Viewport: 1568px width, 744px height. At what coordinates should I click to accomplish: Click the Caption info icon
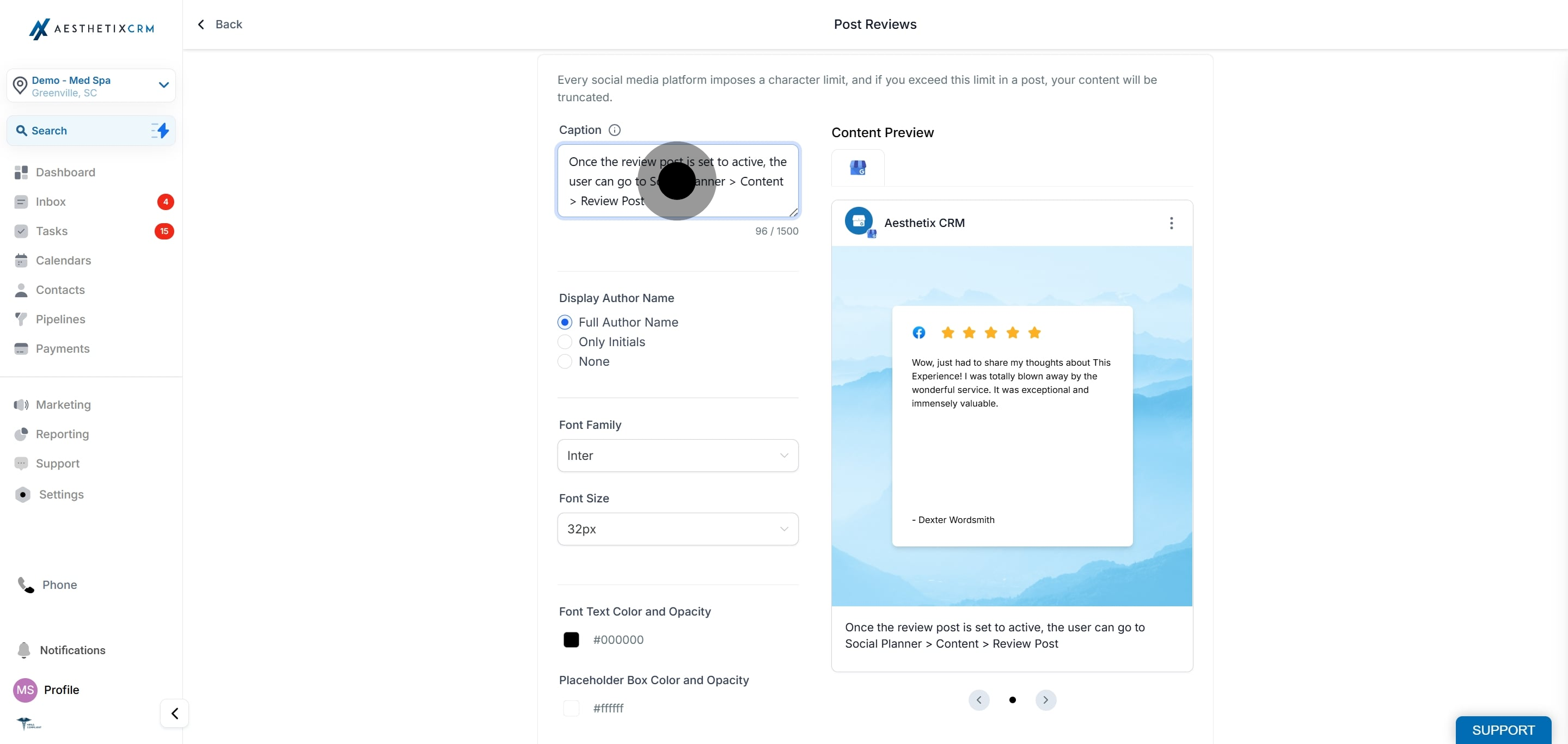click(615, 130)
